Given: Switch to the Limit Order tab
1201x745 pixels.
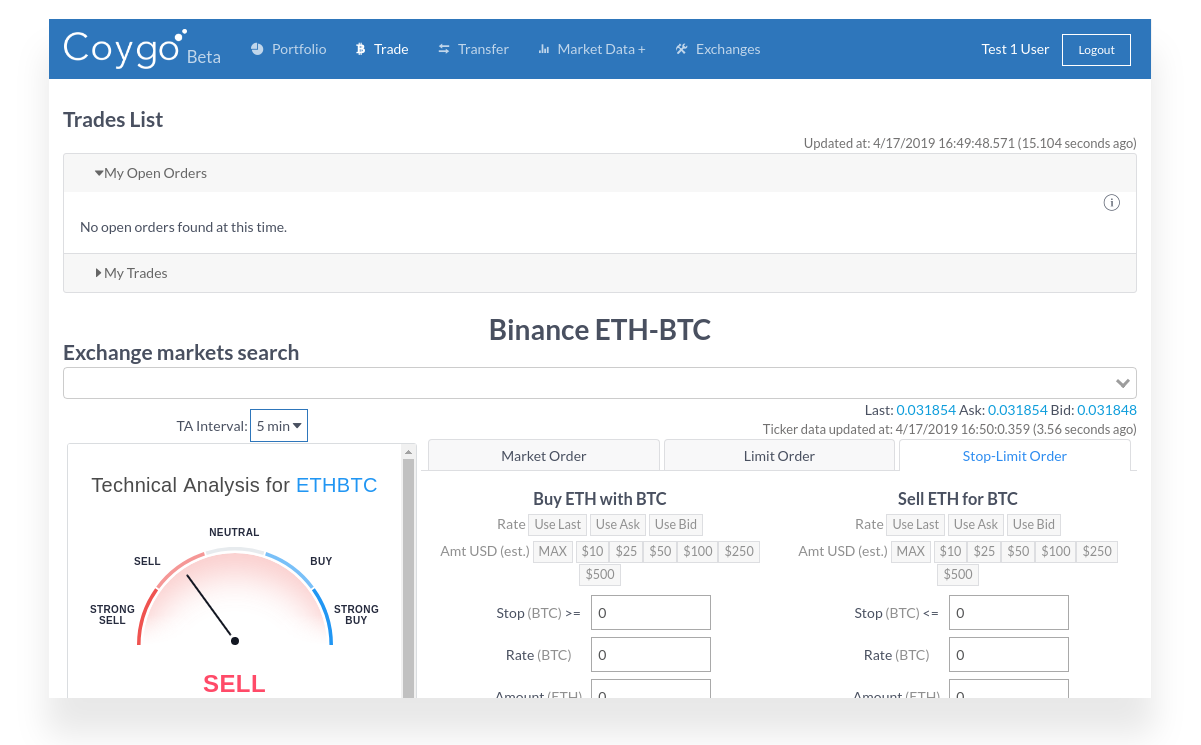Looking at the screenshot, I should [779, 455].
